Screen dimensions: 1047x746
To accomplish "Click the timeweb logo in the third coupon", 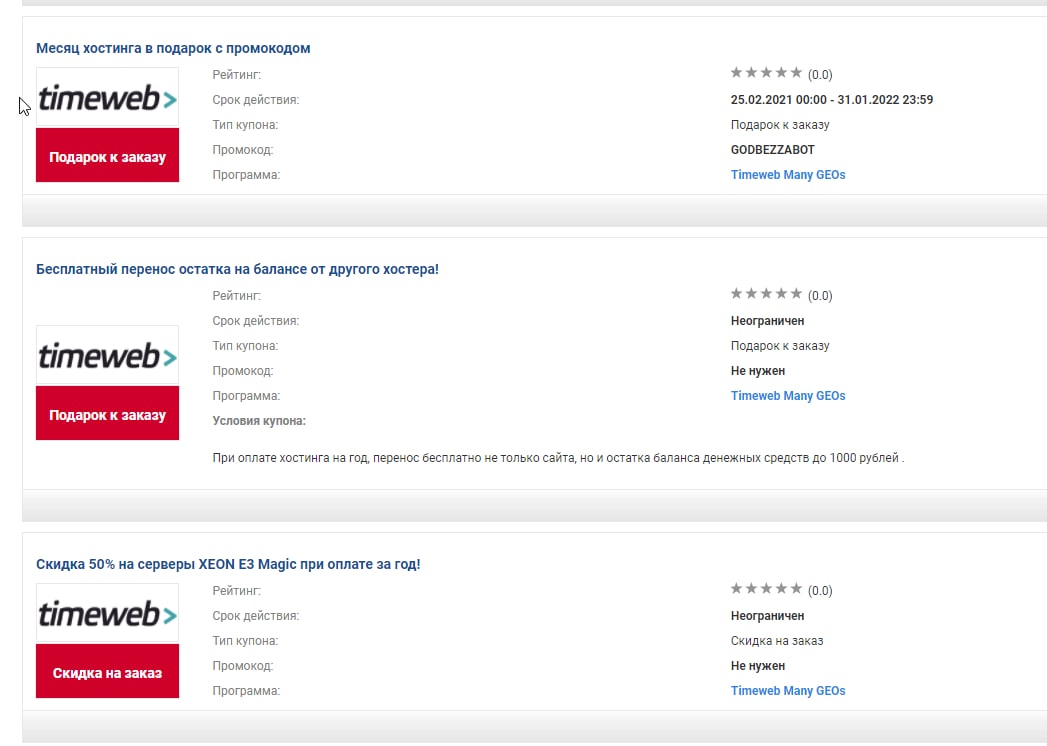I will pos(108,613).
